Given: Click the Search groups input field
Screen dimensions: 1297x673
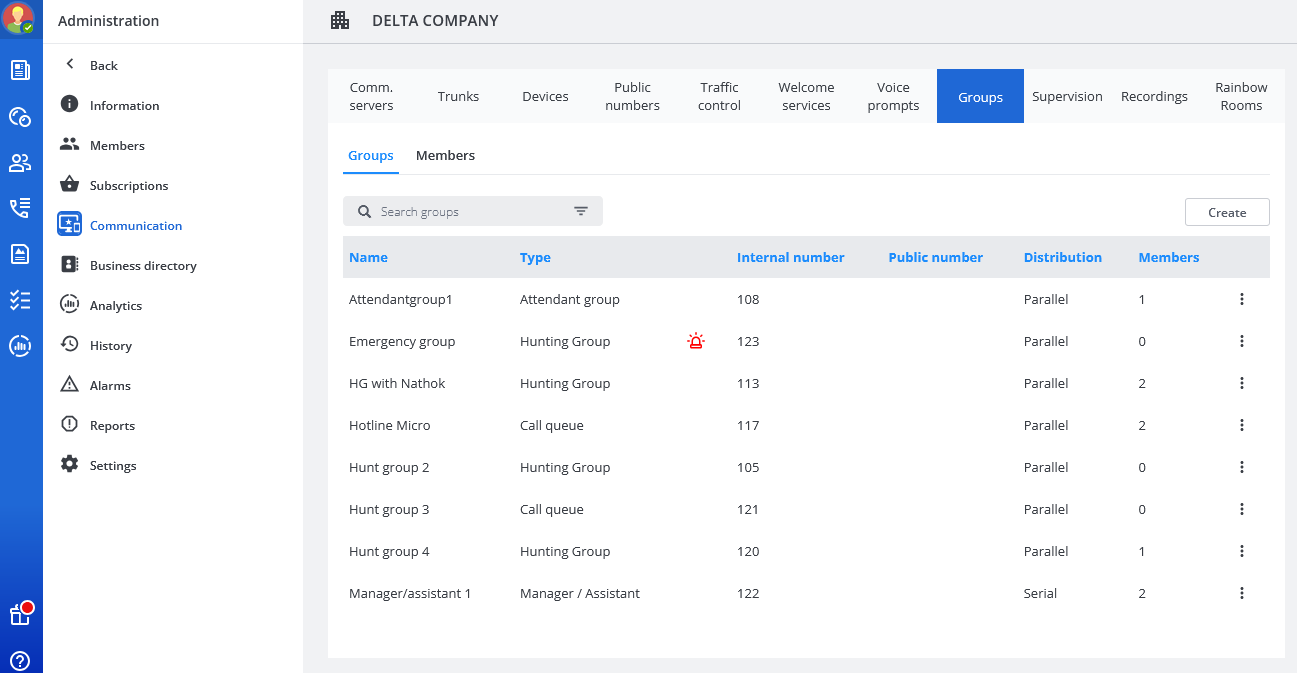Looking at the screenshot, I should [x=470, y=212].
